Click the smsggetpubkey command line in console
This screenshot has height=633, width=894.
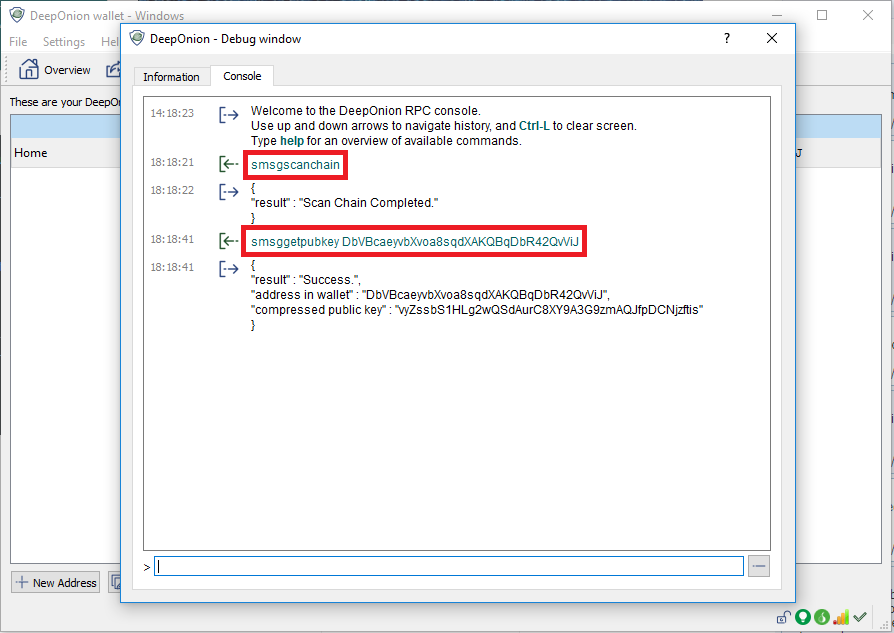[415, 242]
